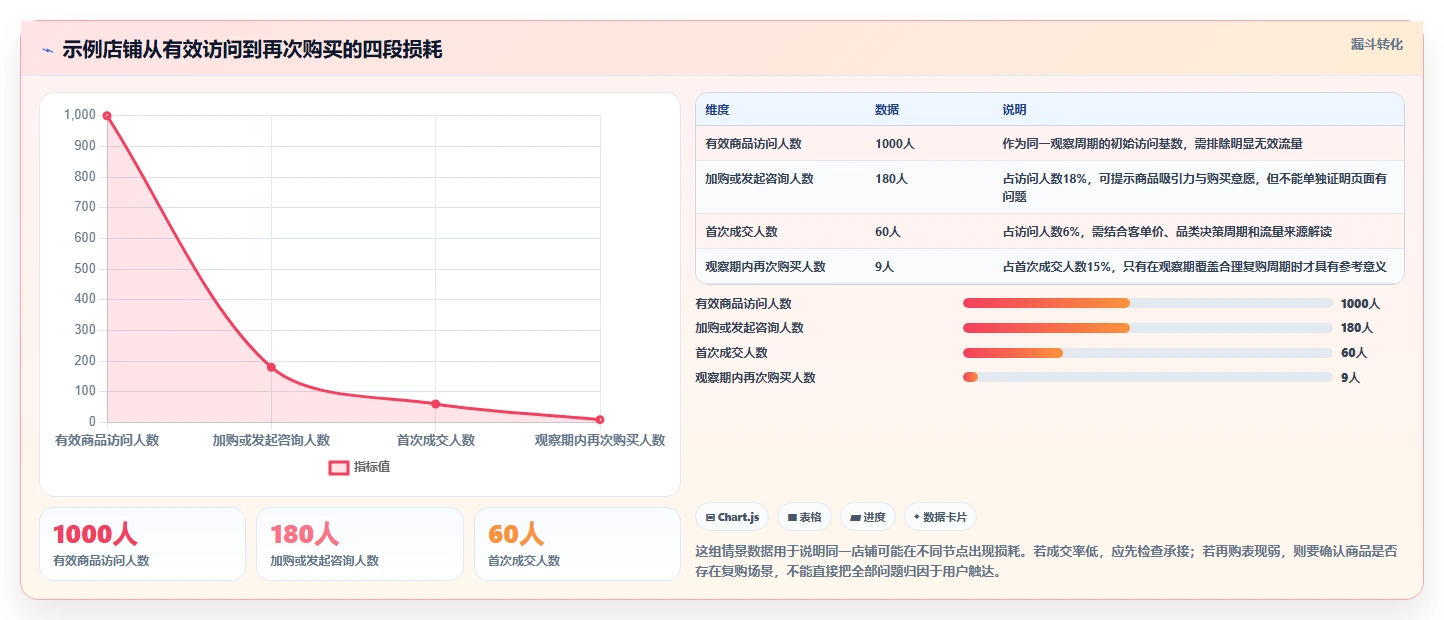This screenshot has width=1444, height=620.
Task: Click the 观察期内再次购买人数 progress bar
Action: tap(1148, 377)
